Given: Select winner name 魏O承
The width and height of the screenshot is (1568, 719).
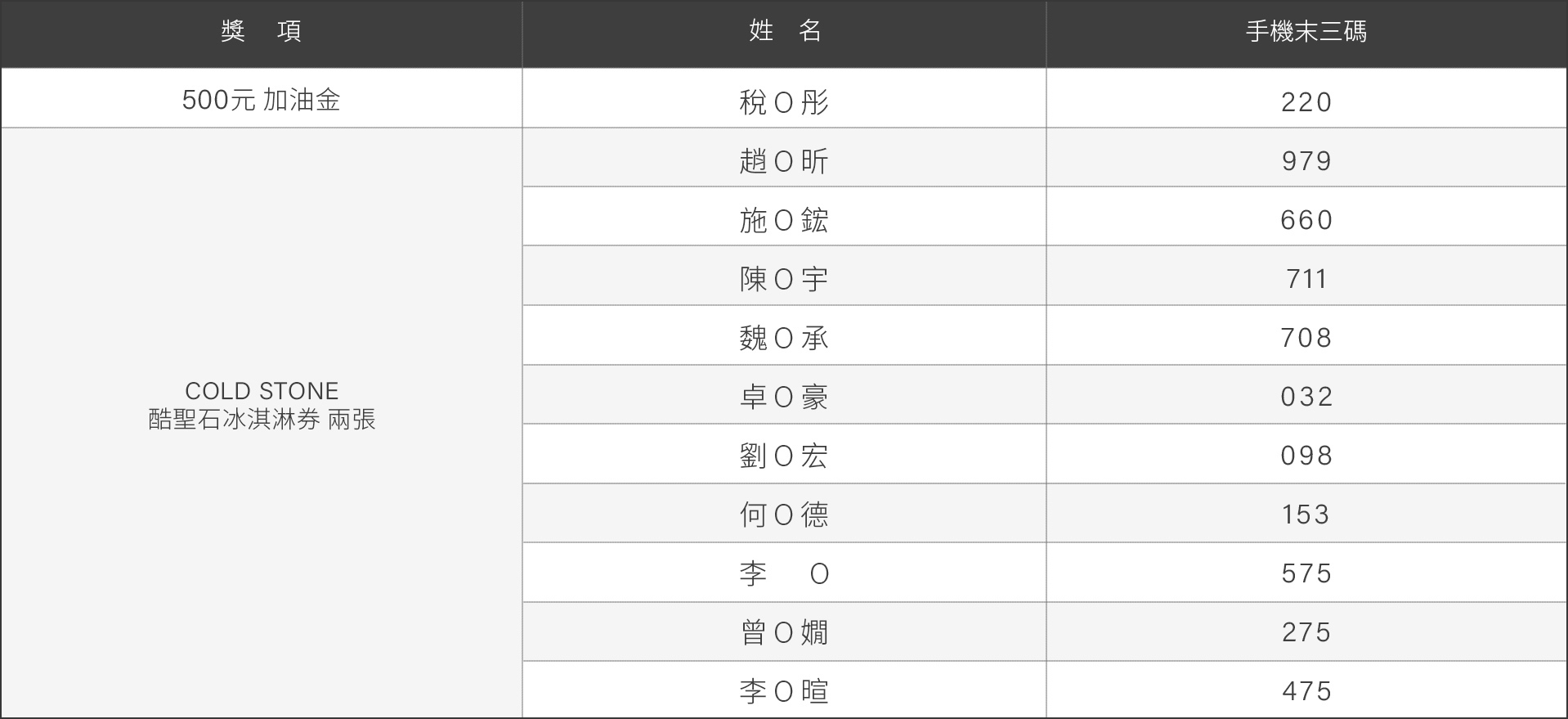Looking at the screenshot, I should [784, 338].
